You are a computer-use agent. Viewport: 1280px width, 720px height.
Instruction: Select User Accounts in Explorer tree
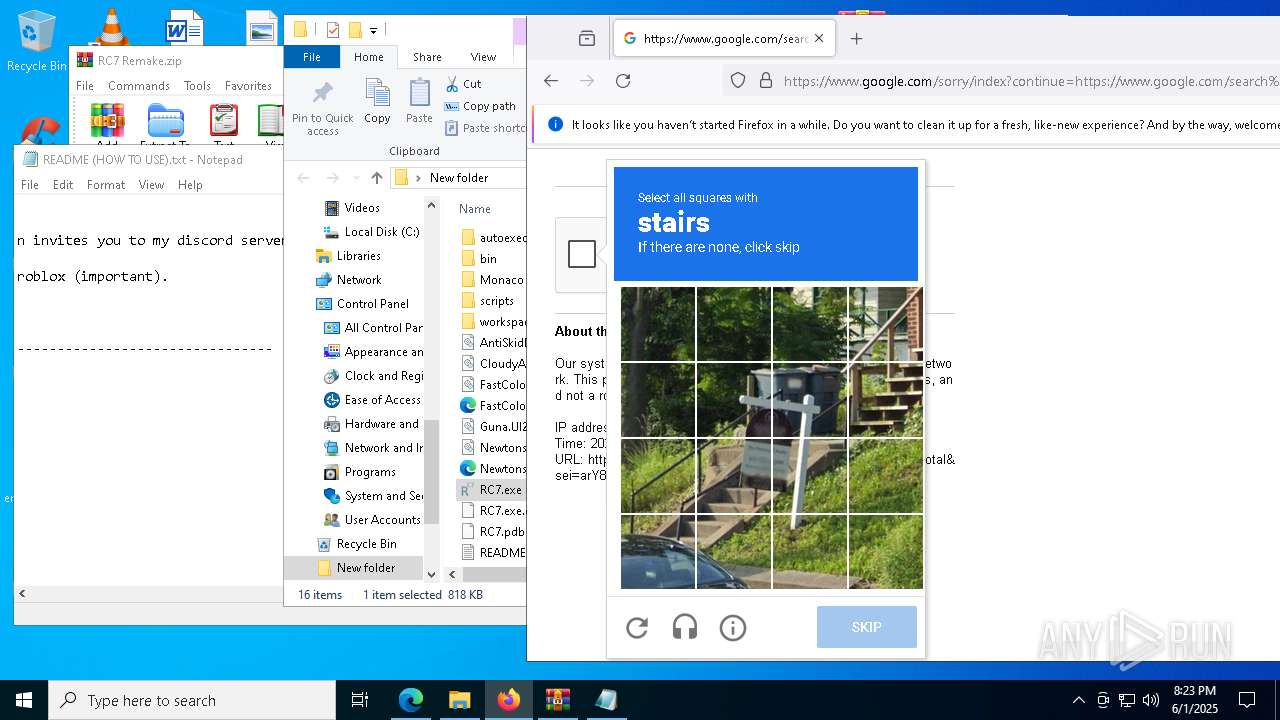[382, 520]
